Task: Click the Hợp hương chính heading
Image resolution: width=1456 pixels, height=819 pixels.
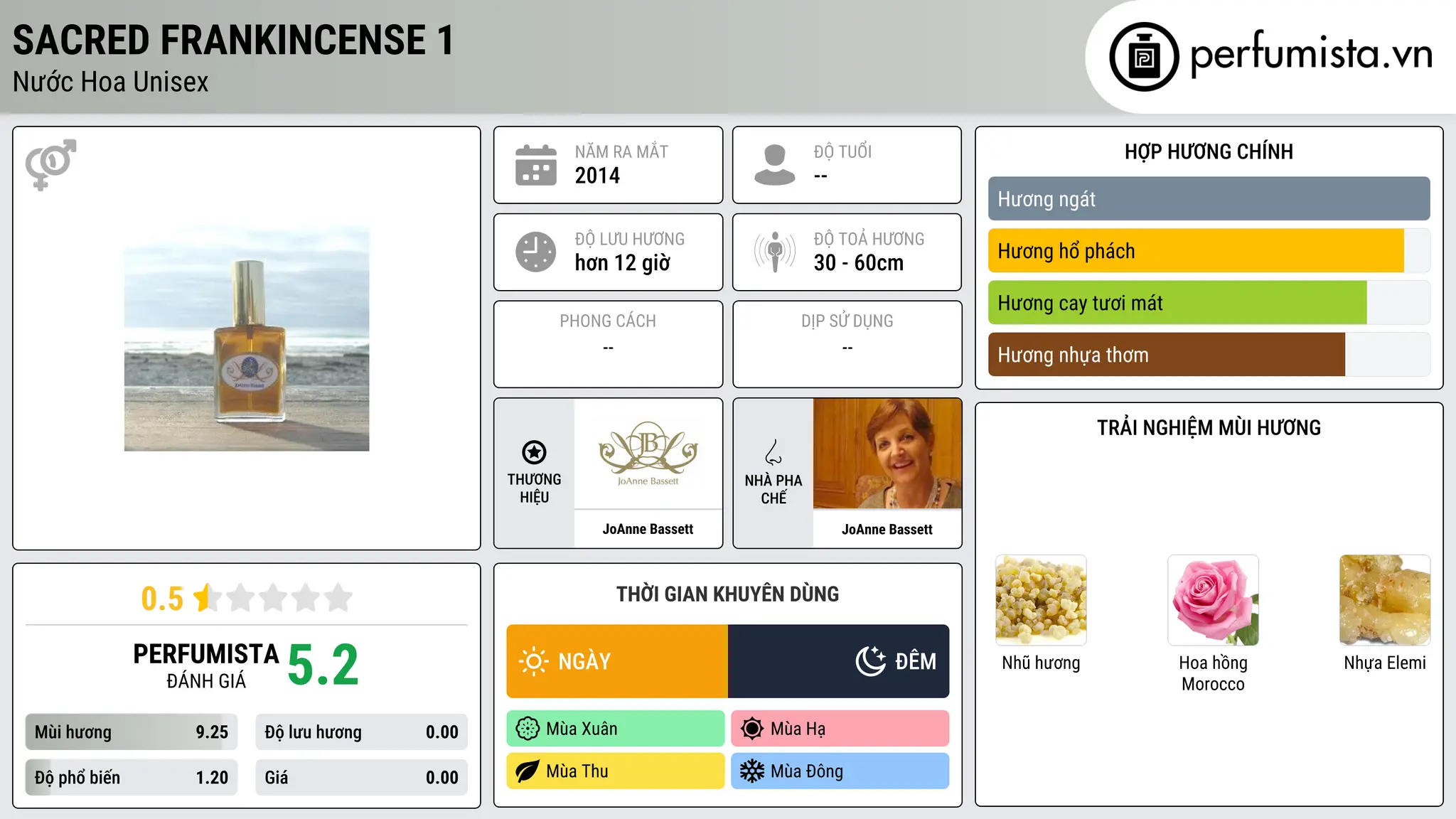Action: (x=1209, y=151)
